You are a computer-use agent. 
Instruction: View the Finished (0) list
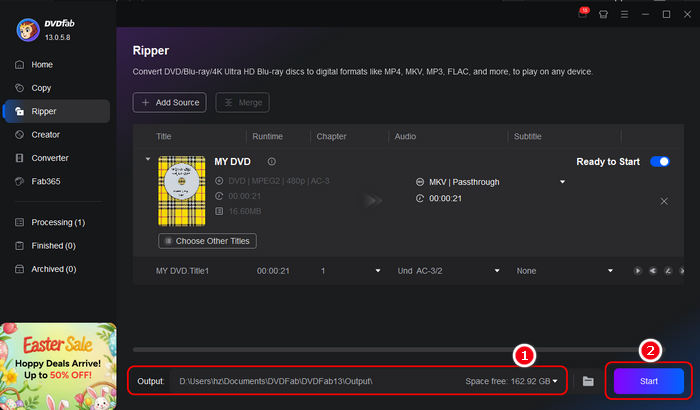coord(56,245)
